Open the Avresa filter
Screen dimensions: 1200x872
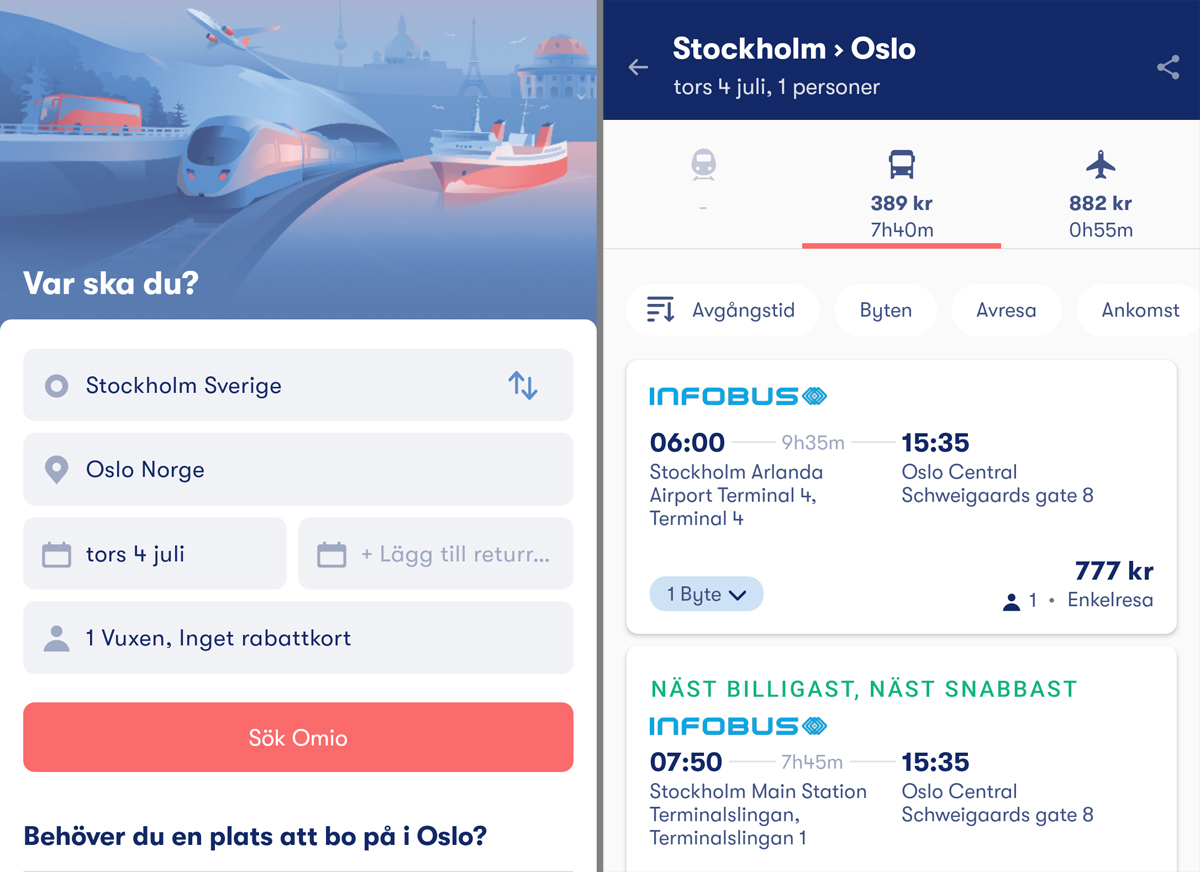(x=1005, y=310)
